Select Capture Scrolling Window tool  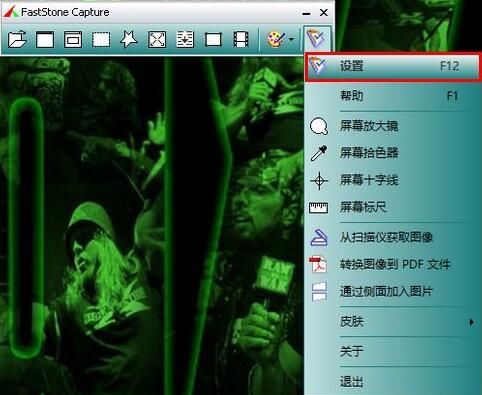(185, 40)
